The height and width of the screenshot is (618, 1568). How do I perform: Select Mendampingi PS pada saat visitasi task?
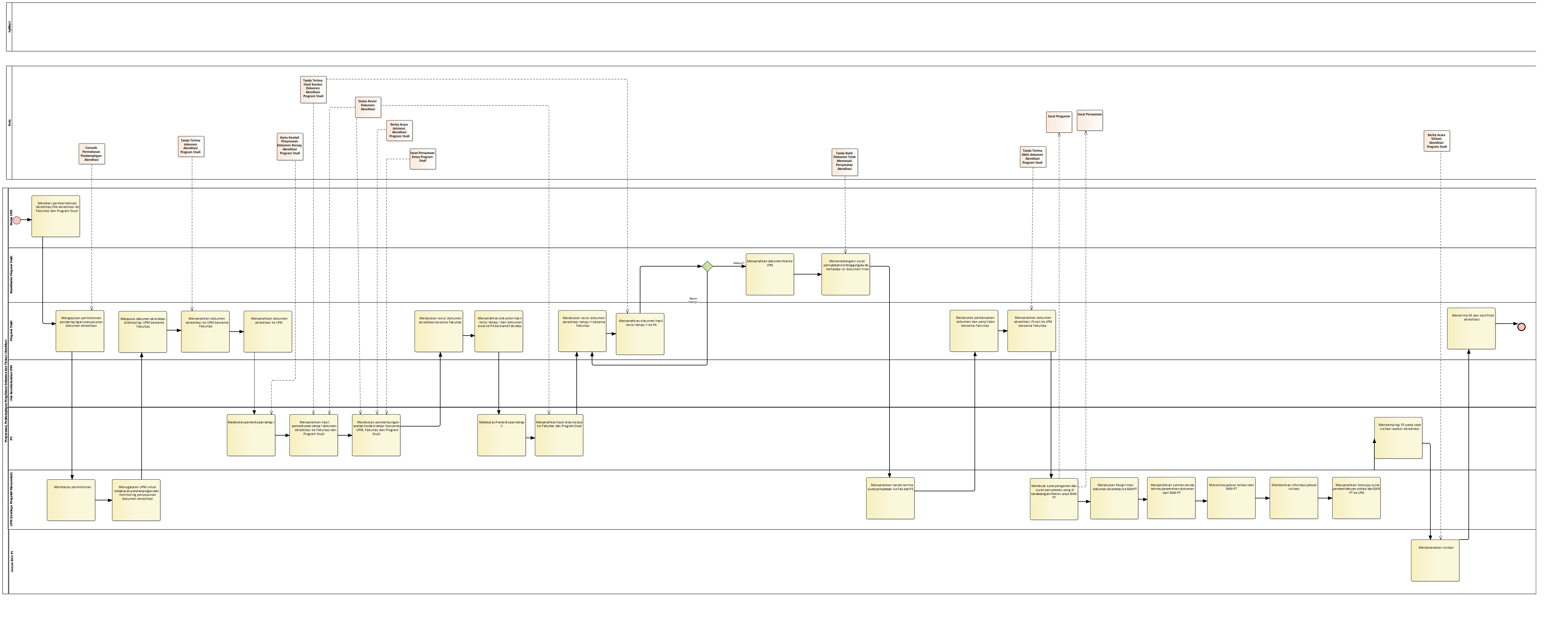(x=1399, y=438)
